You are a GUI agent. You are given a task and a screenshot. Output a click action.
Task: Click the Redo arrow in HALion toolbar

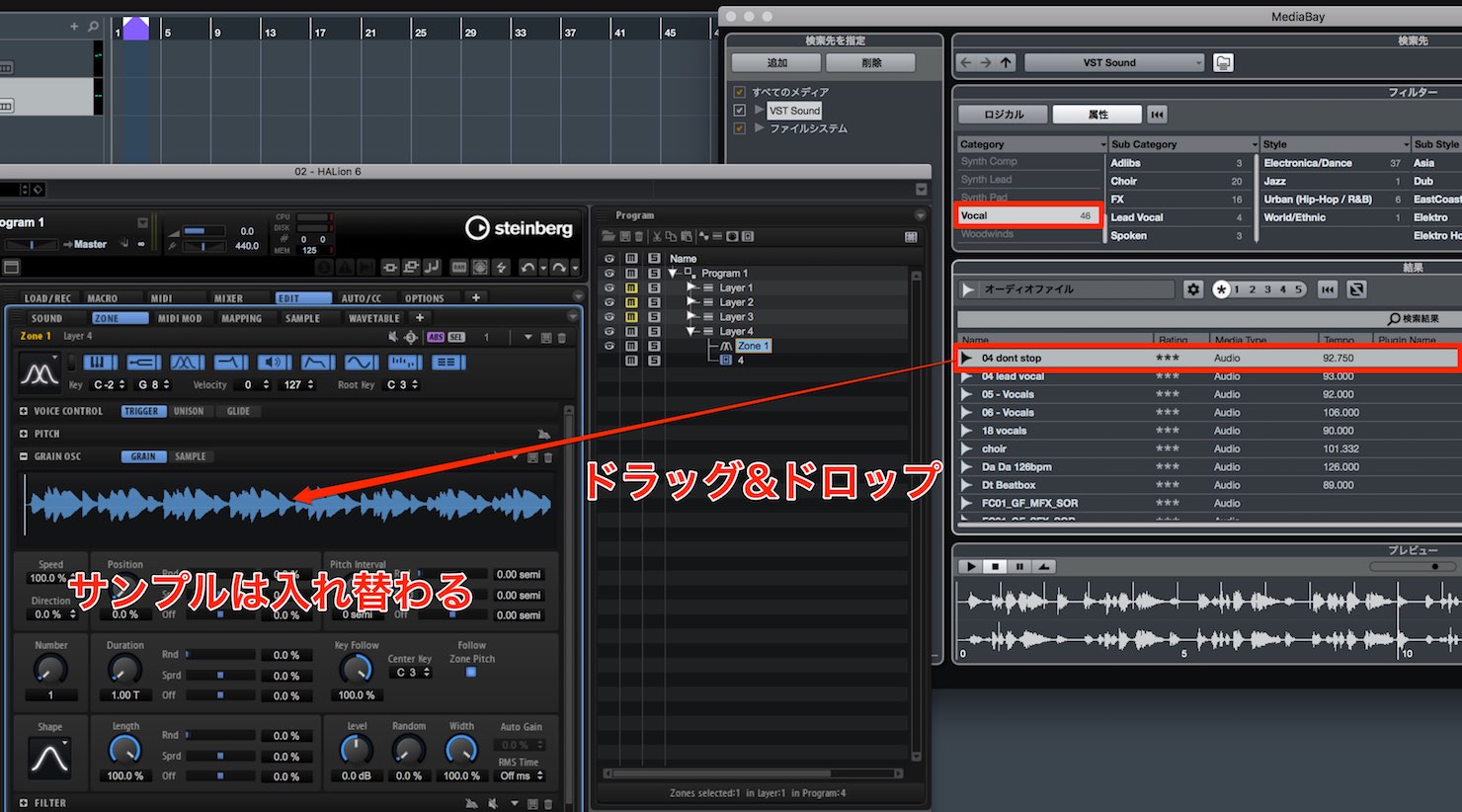561,268
